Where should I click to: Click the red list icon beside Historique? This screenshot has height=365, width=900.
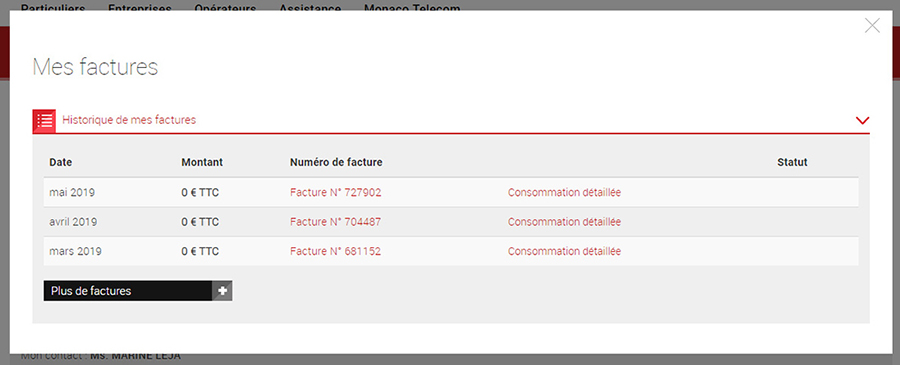(44, 121)
